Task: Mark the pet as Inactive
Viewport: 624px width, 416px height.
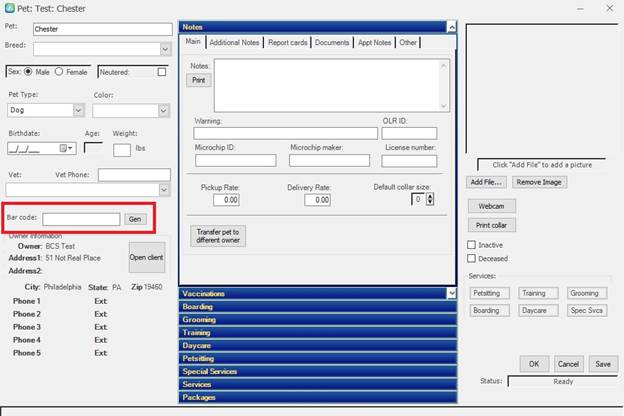Action: (472, 244)
